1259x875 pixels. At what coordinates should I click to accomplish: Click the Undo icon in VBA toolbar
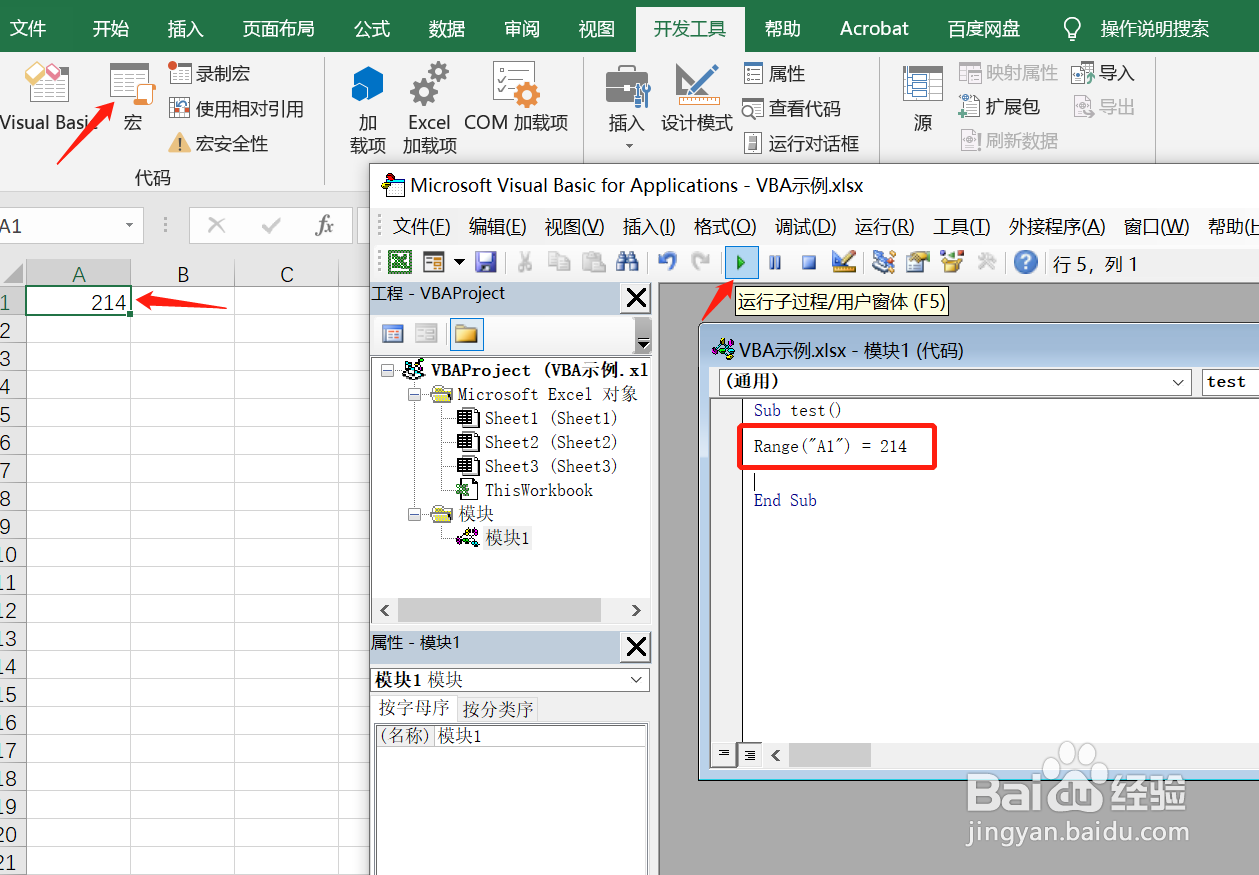click(668, 263)
